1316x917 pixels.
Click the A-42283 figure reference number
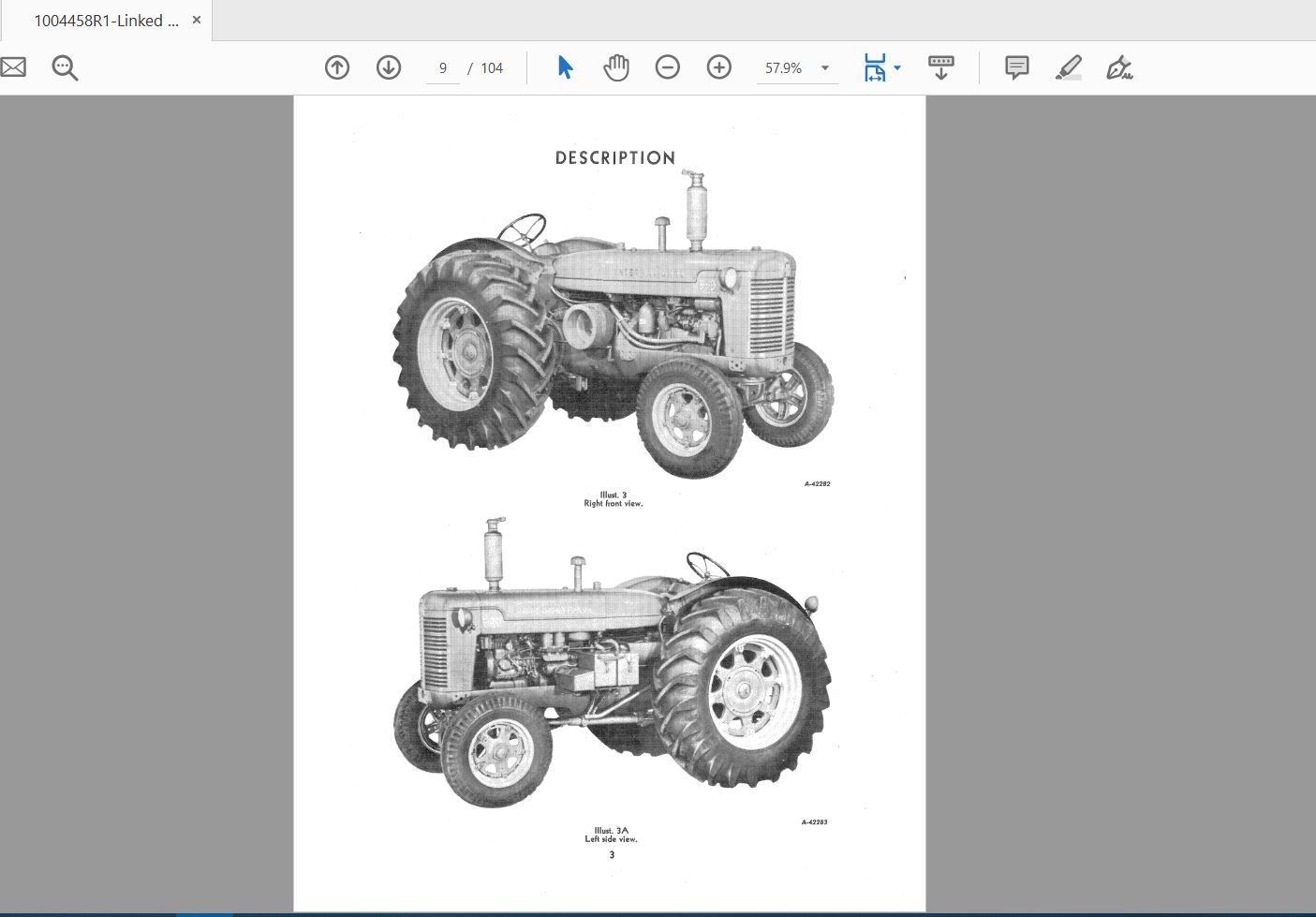pos(814,822)
